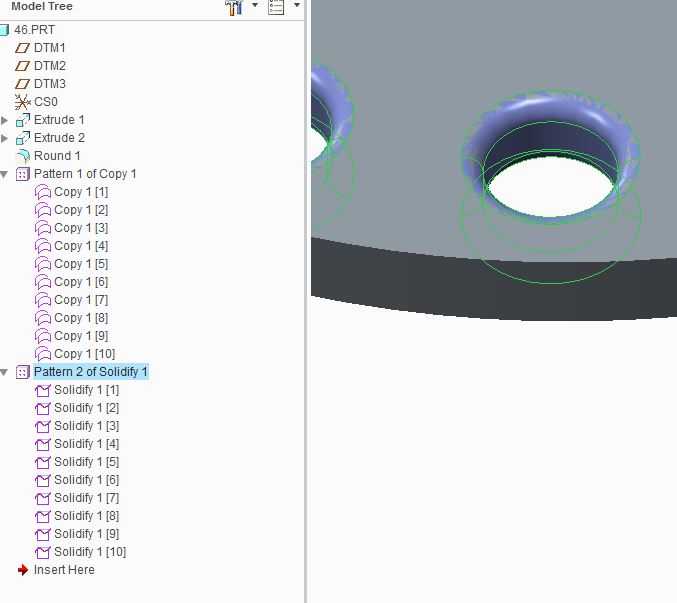
Task: Select DTM2 in the model tree
Action: 50,66
